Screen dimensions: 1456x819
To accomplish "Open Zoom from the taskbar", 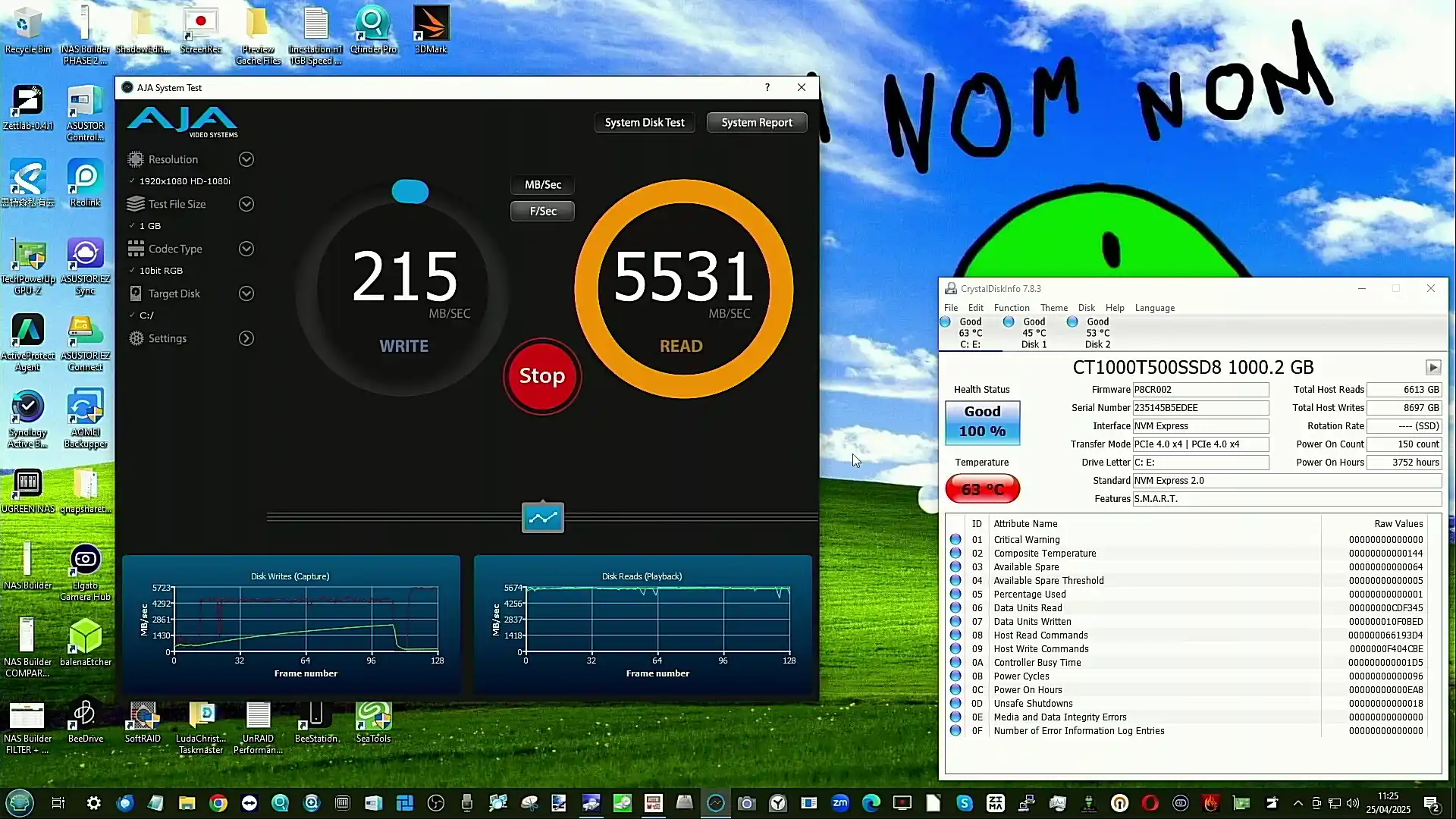I will [840, 803].
